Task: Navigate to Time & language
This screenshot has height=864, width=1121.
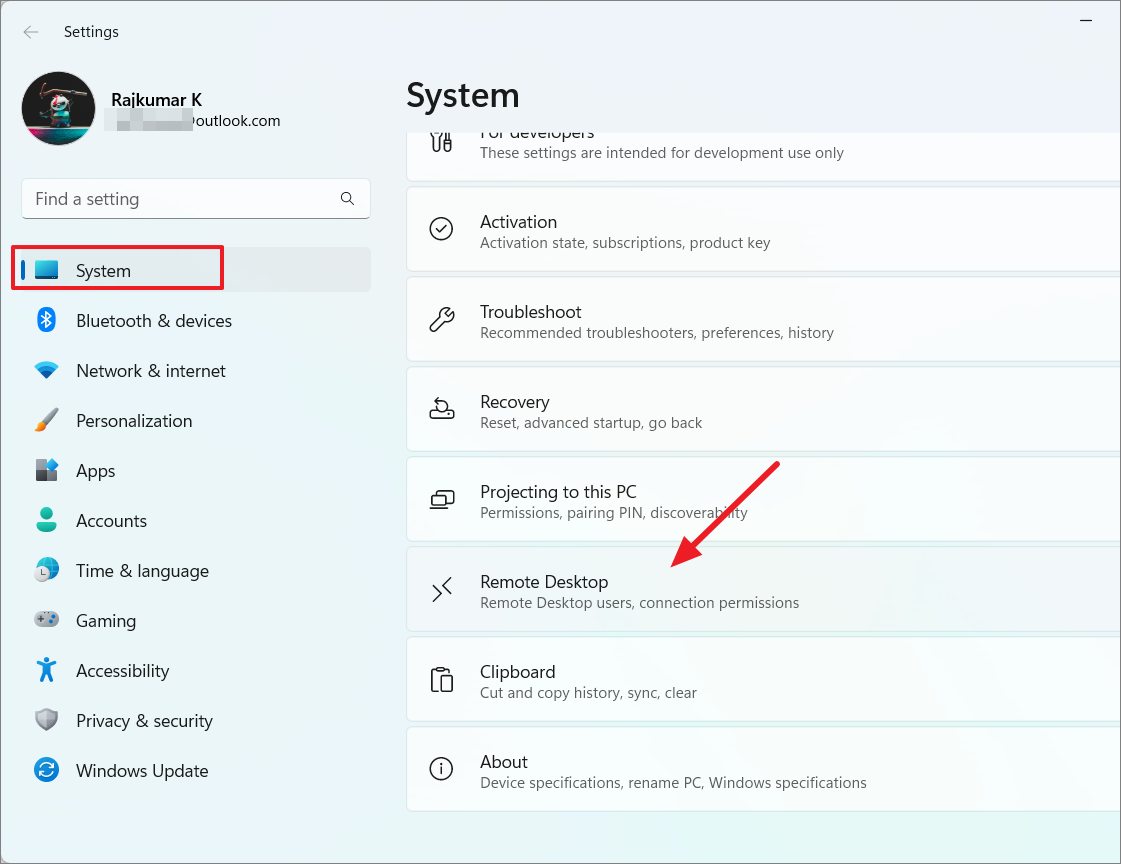Action: pyautogui.click(x=142, y=571)
